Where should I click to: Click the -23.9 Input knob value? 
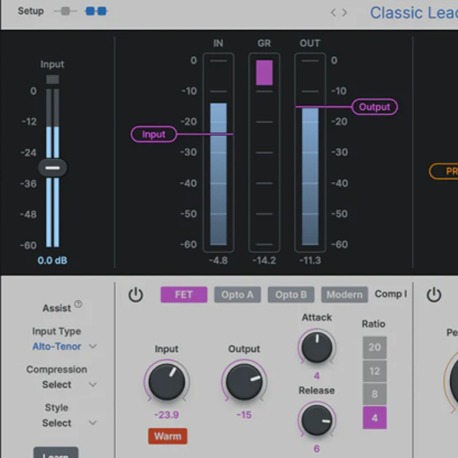point(167,415)
